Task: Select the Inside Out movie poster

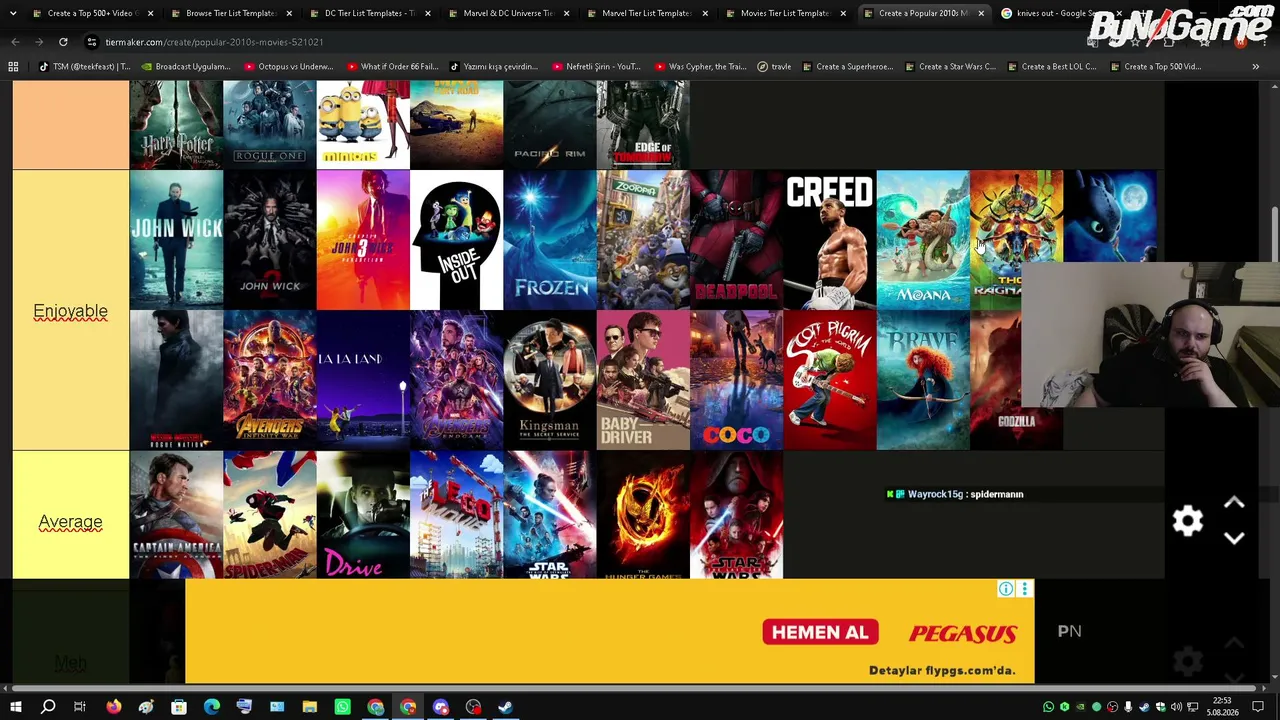Action: coord(456,240)
